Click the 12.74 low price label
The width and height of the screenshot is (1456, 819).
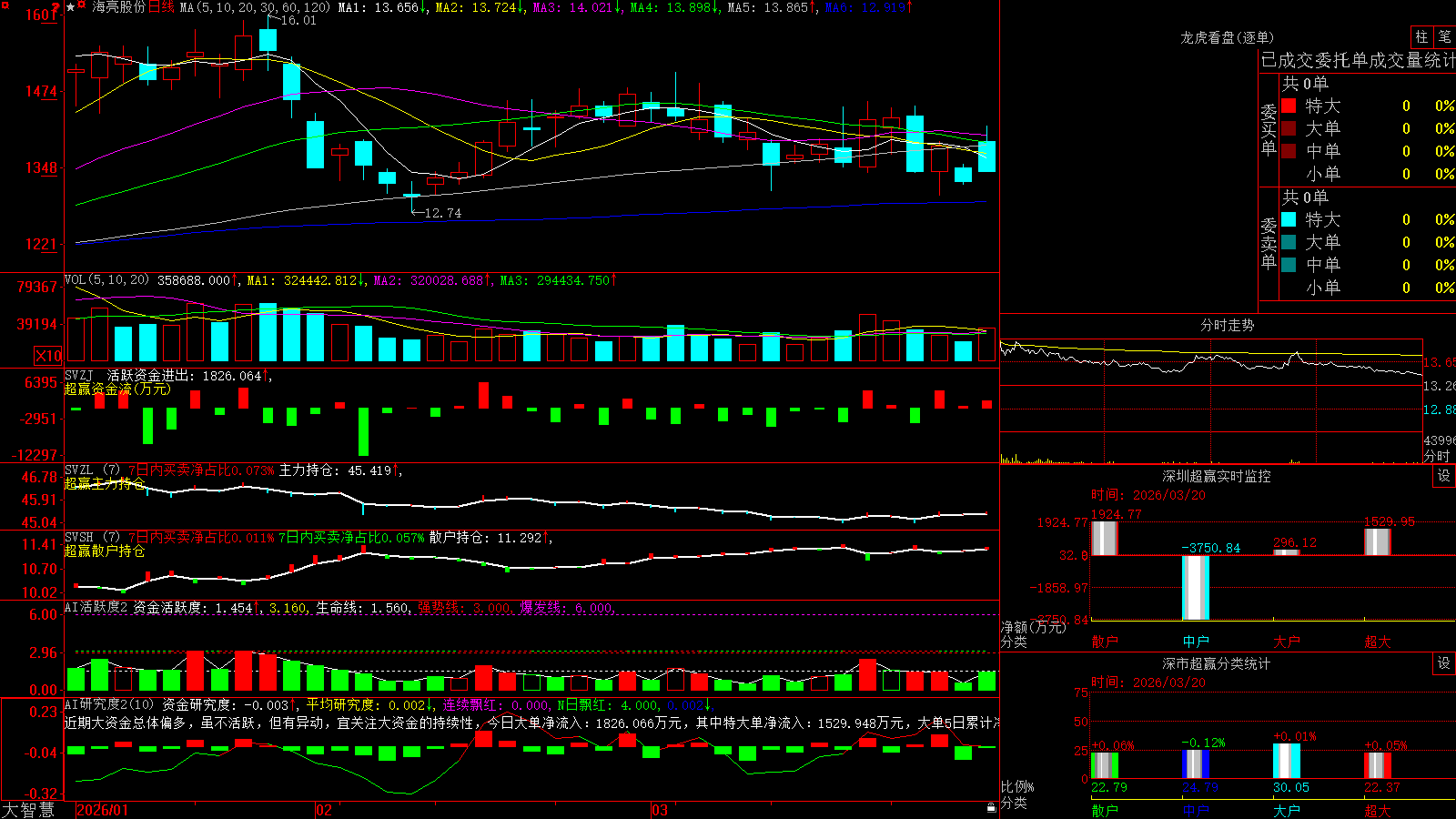[443, 213]
